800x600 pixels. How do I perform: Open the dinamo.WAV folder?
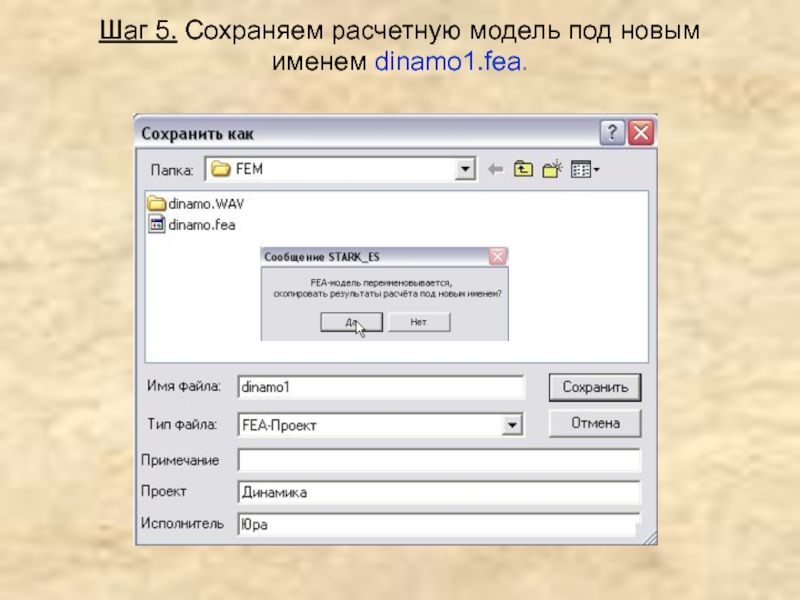click(x=196, y=204)
